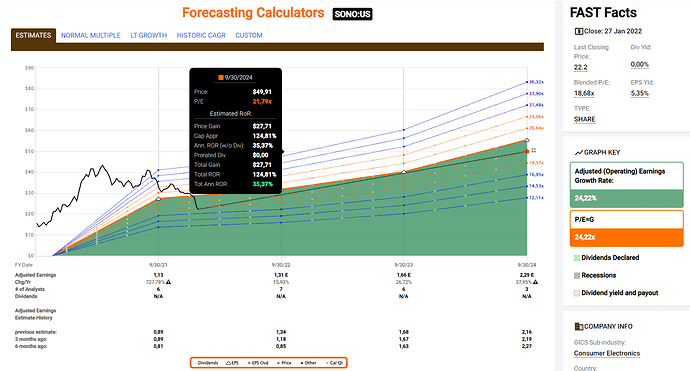The image size is (690, 371).
Task: Click the Div Yld value 0,00%
Action: pos(639,65)
